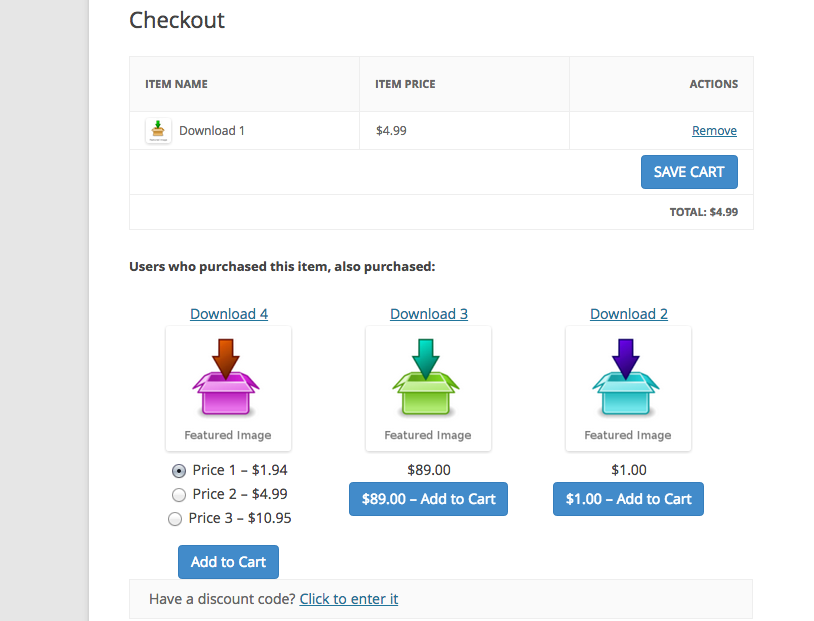Screen dimensions: 814x621
Task: Remove Download 1 from the cart
Action: (x=714, y=131)
